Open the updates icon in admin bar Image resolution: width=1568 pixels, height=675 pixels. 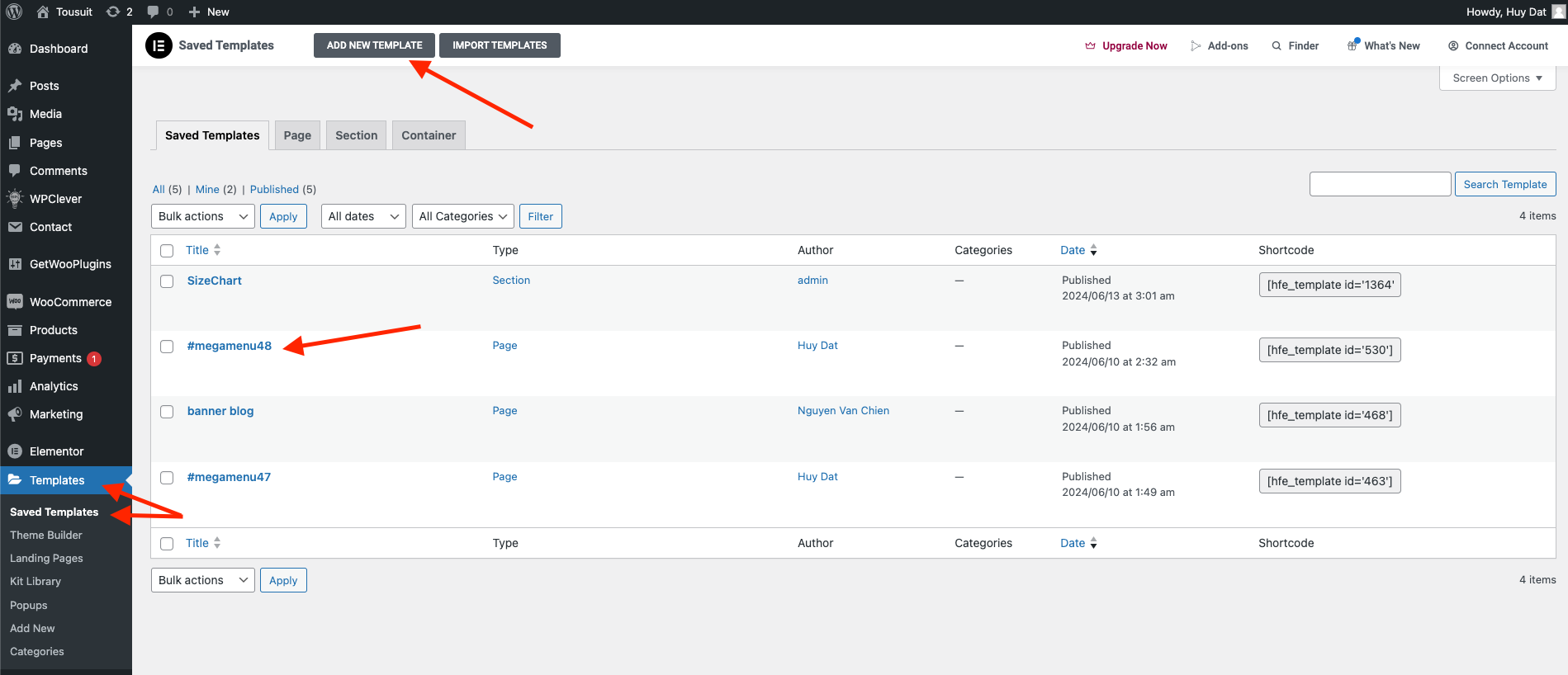113,12
